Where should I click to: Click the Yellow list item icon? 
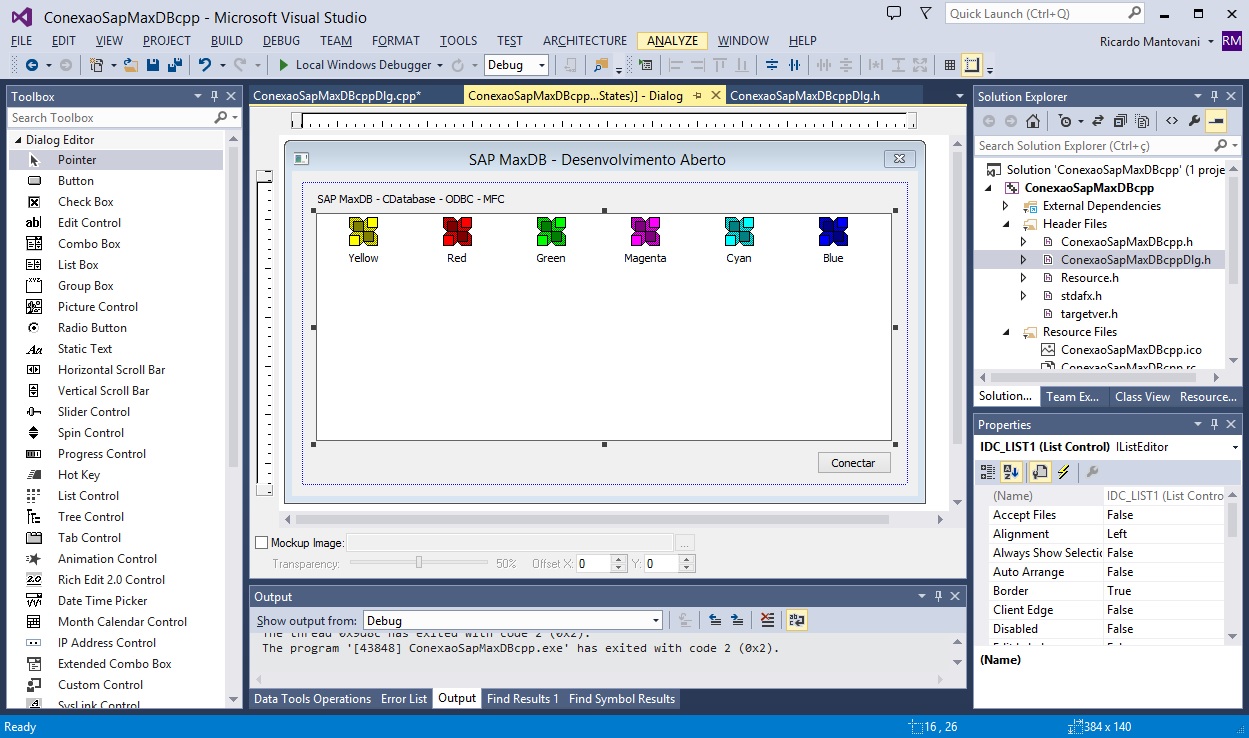point(363,232)
